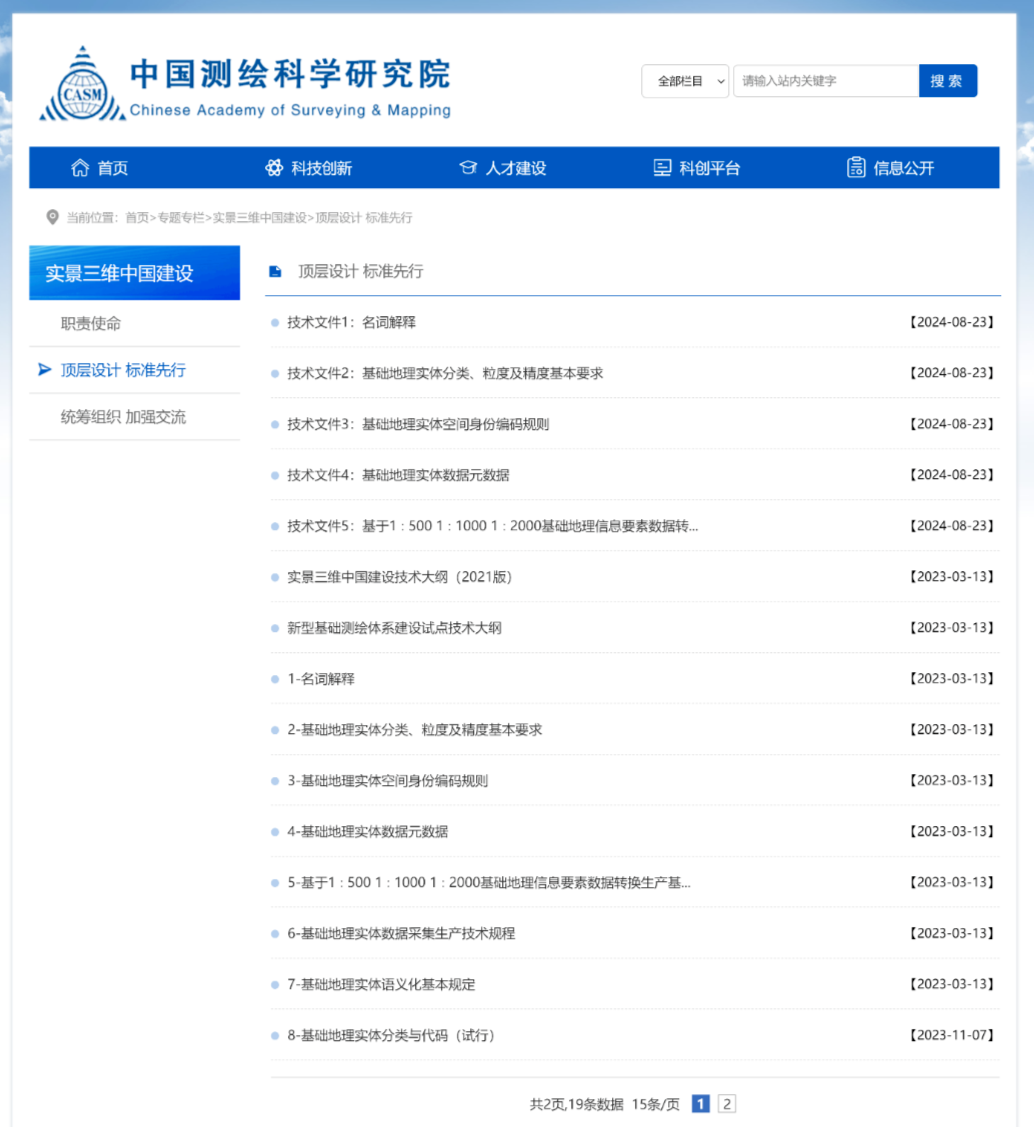The image size is (1034, 1127).
Task: Click the home icon beside 首页
Action: (x=80, y=167)
